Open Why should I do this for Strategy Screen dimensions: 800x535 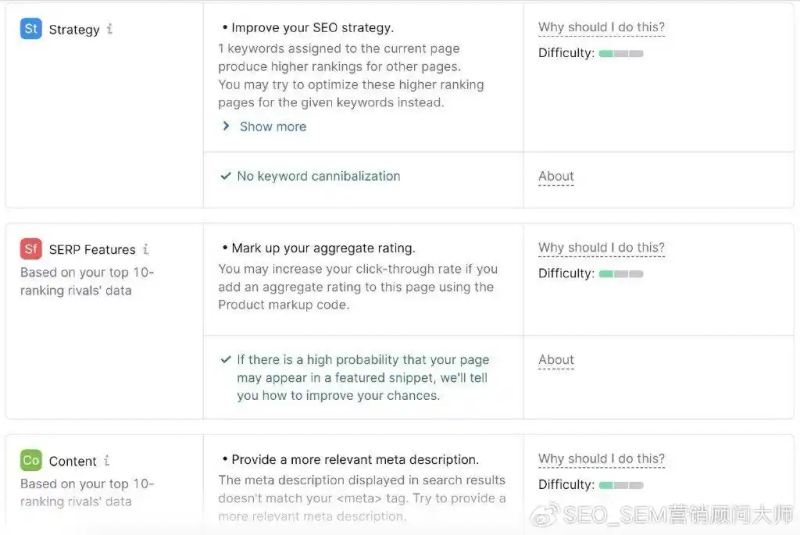[x=601, y=28]
